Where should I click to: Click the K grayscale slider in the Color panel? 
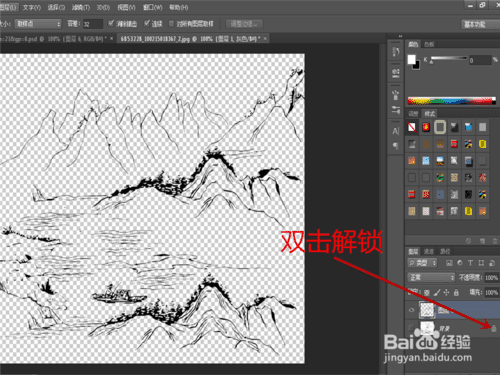(449, 59)
